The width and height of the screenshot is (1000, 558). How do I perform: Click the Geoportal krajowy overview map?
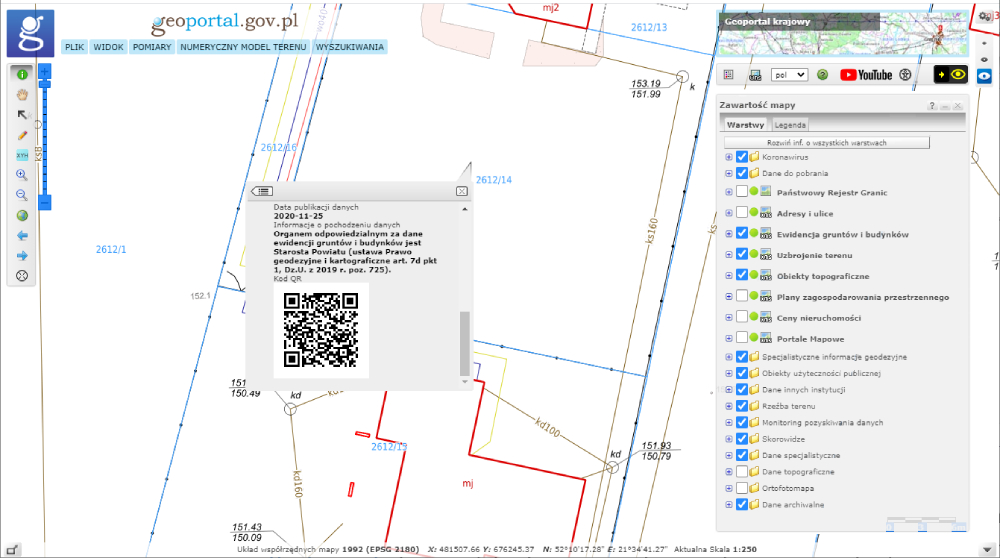(843, 34)
